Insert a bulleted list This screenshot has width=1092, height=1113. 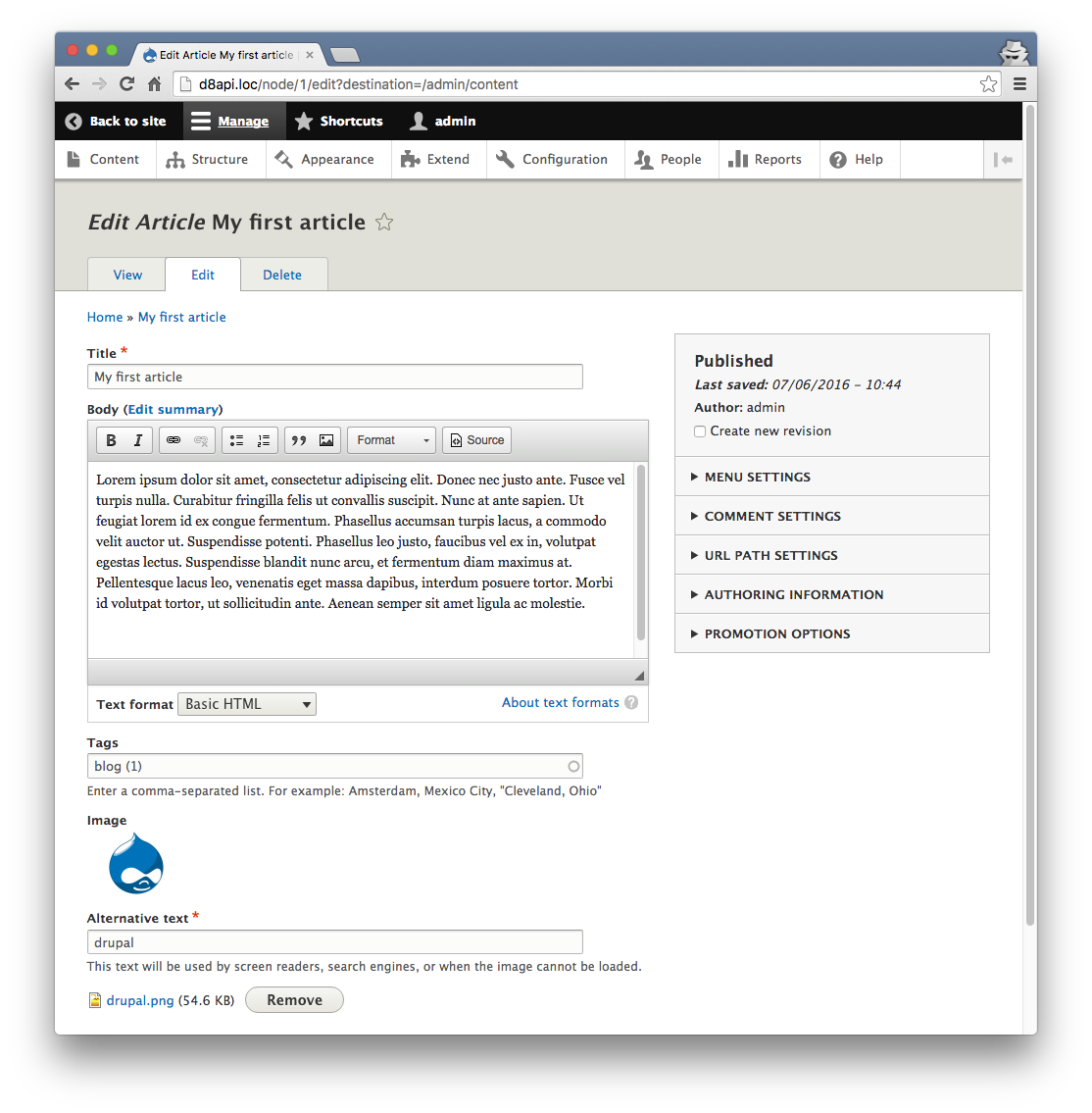click(x=236, y=440)
